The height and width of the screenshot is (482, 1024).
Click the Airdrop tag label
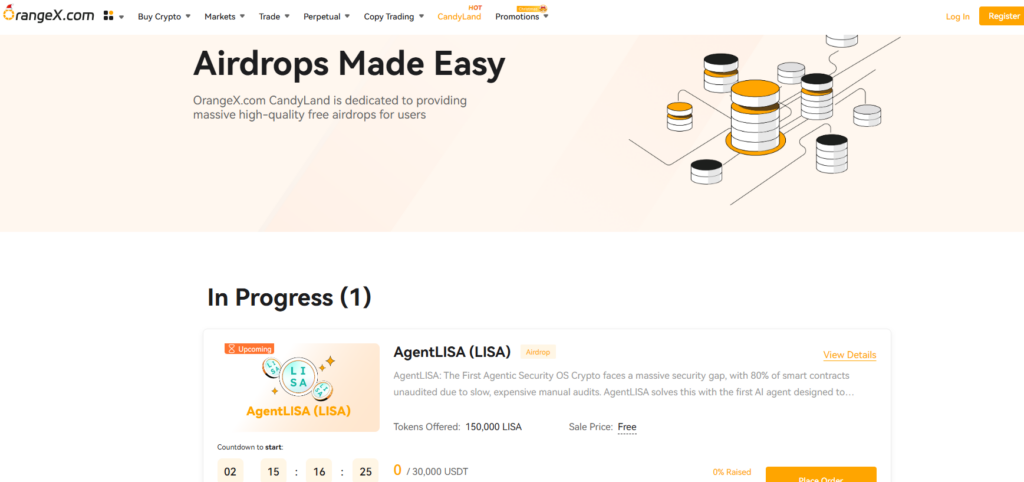pyautogui.click(x=538, y=352)
